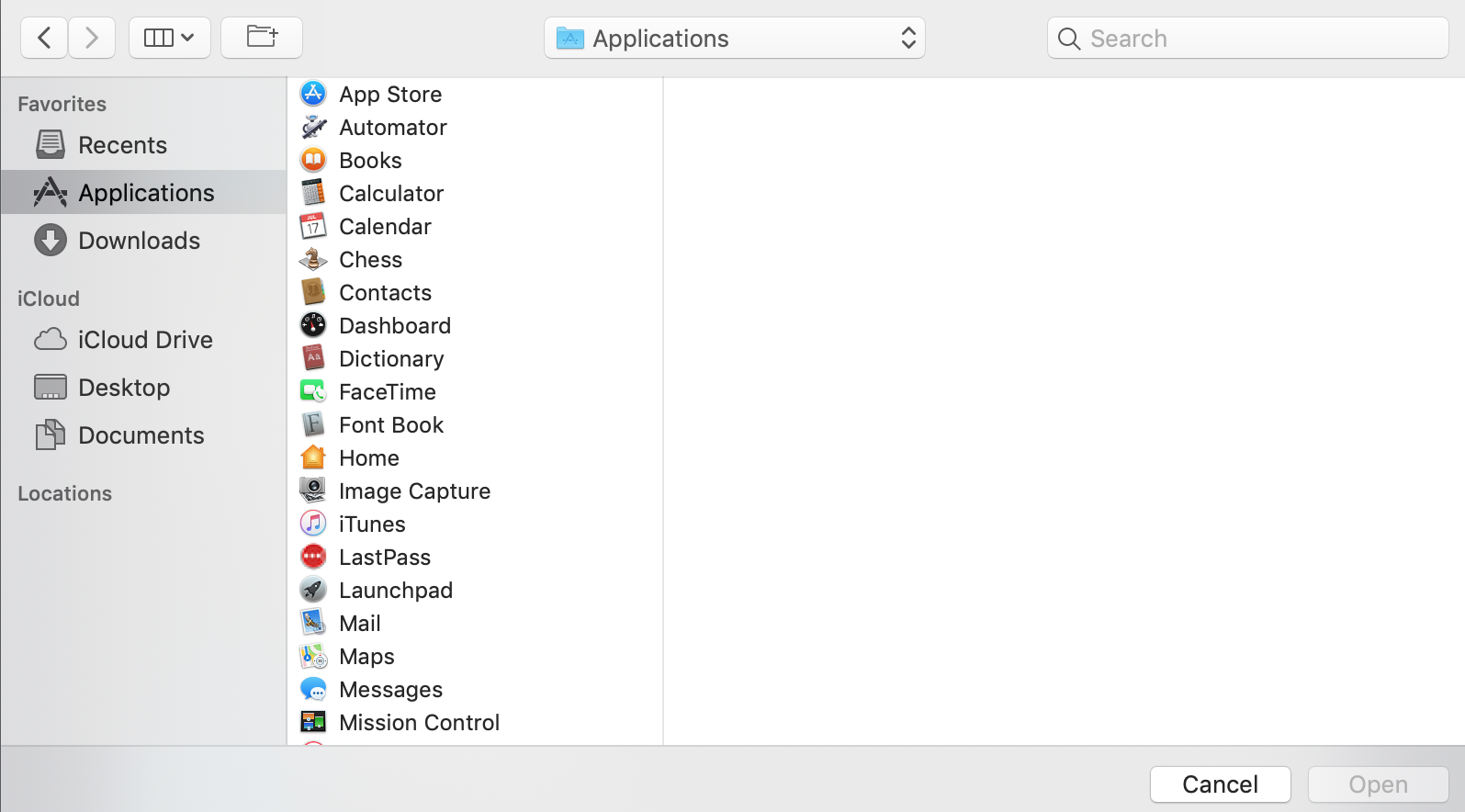Go to Desktop in the sidebar

tap(144, 388)
